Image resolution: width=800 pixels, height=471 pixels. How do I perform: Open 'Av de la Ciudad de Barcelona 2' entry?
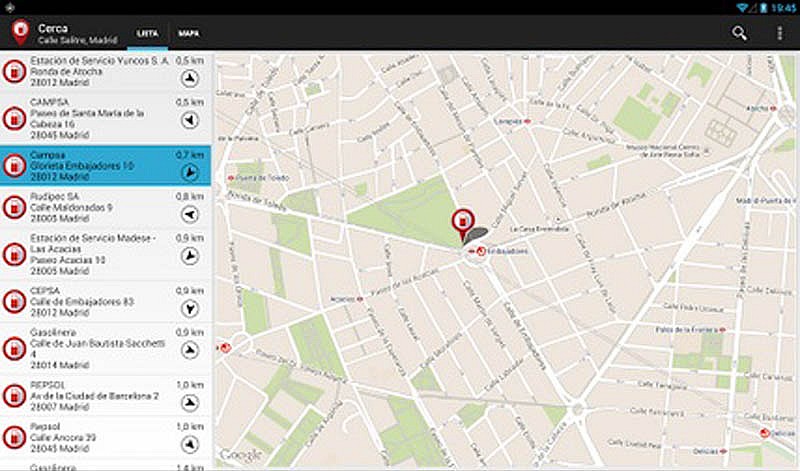tap(106, 396)
